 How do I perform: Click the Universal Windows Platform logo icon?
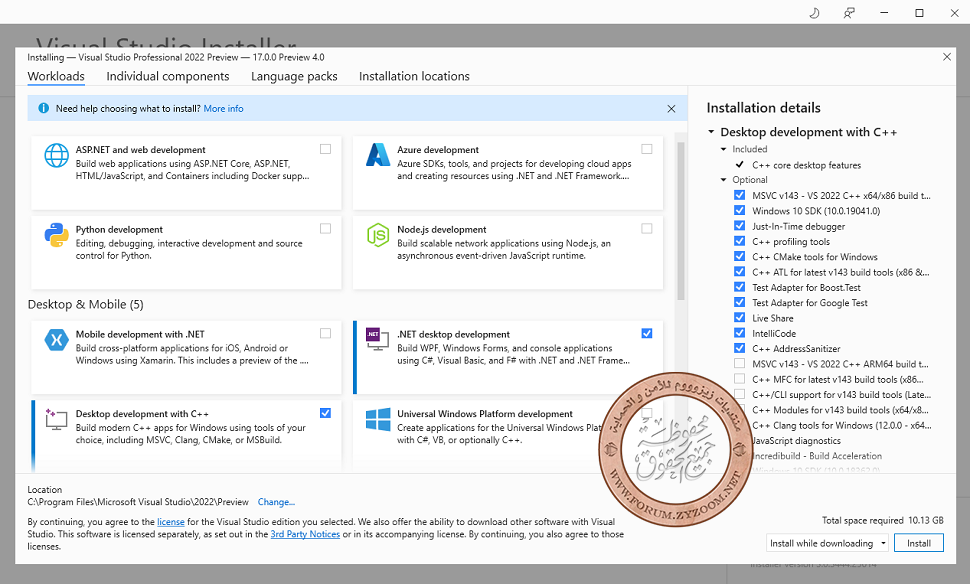click(x=377, y=419)
